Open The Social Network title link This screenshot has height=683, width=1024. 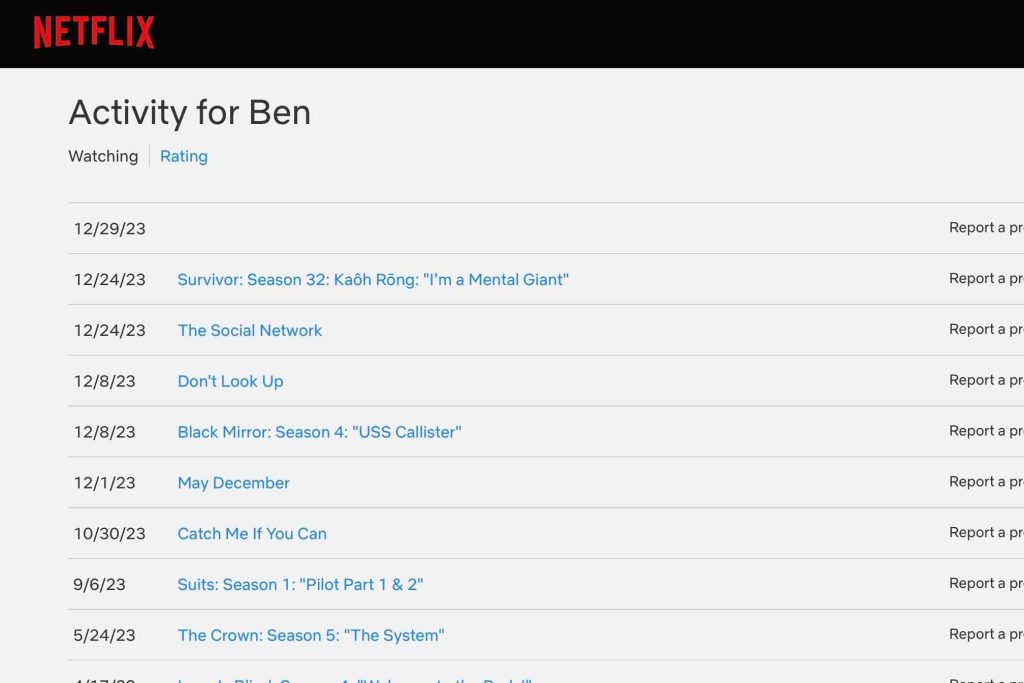249,330
